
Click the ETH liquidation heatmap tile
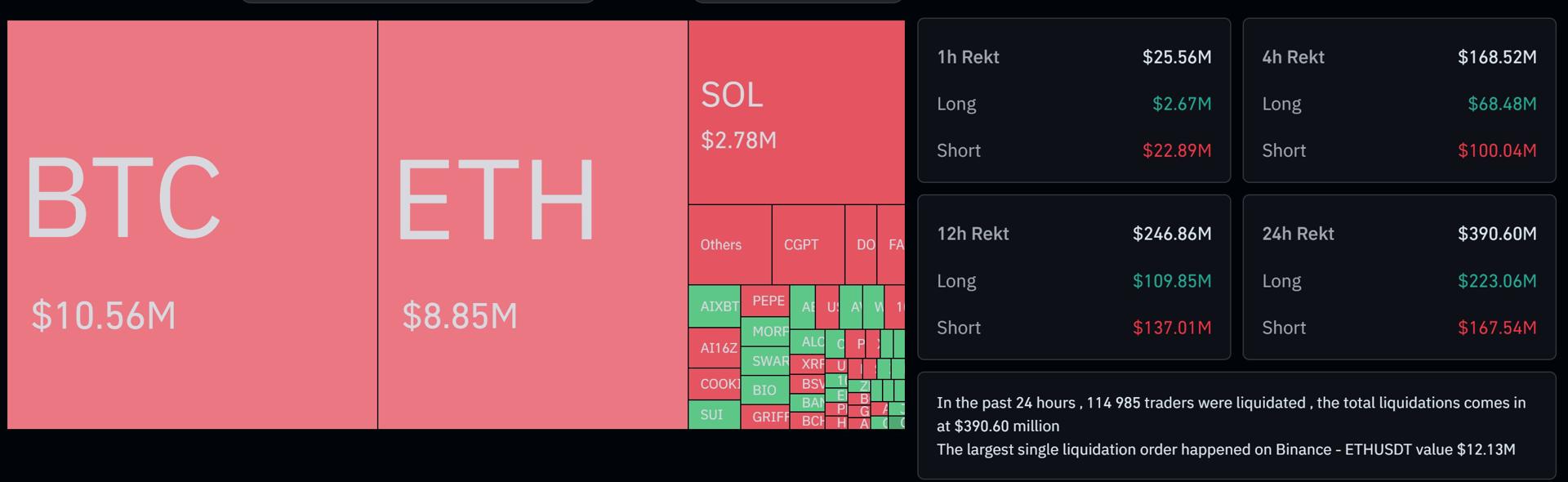(x=532, y=225)
